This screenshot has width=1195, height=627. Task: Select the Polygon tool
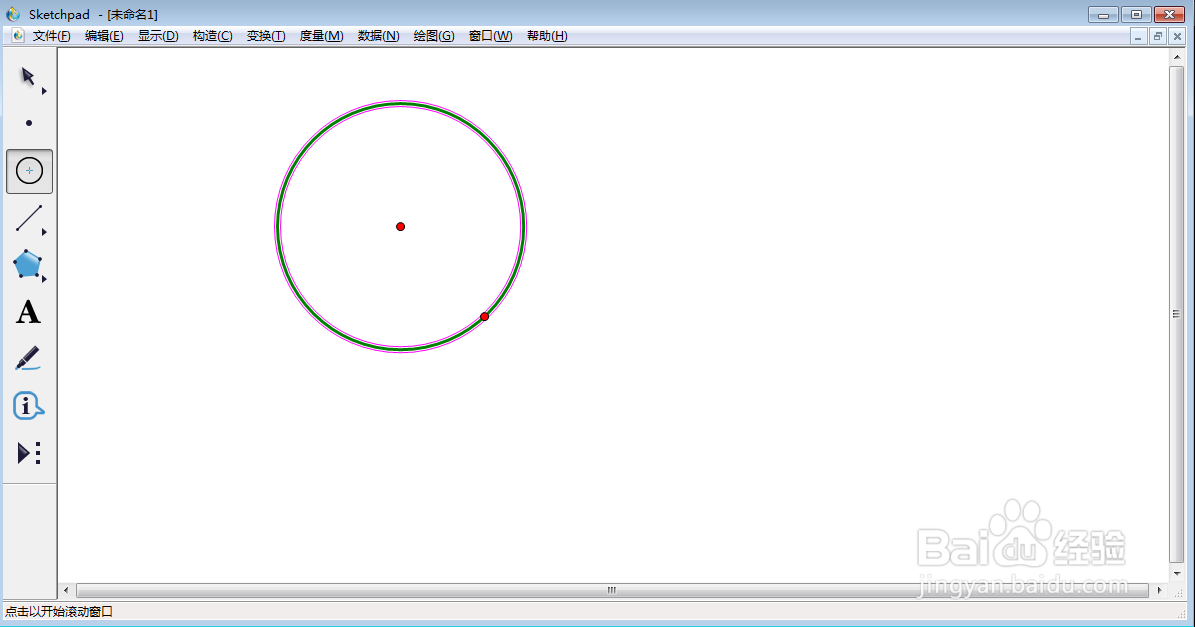click(x=27, y=264)
